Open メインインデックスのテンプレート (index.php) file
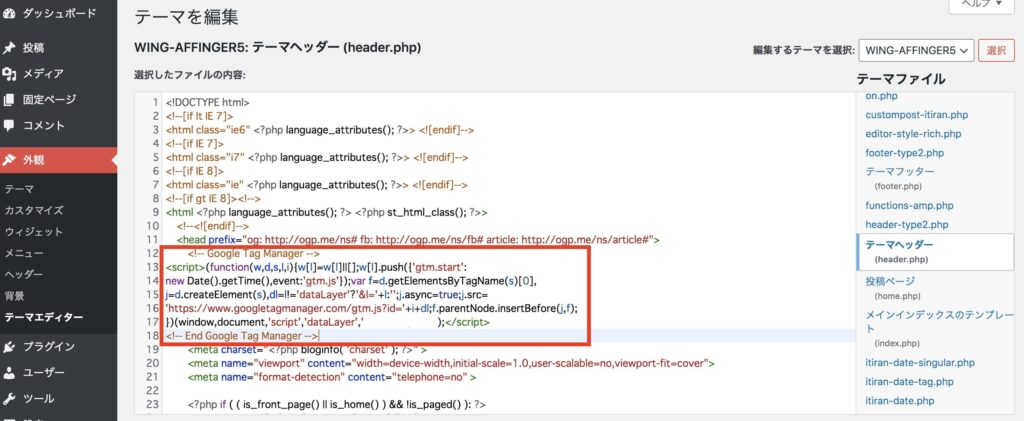 click(939, 329)
